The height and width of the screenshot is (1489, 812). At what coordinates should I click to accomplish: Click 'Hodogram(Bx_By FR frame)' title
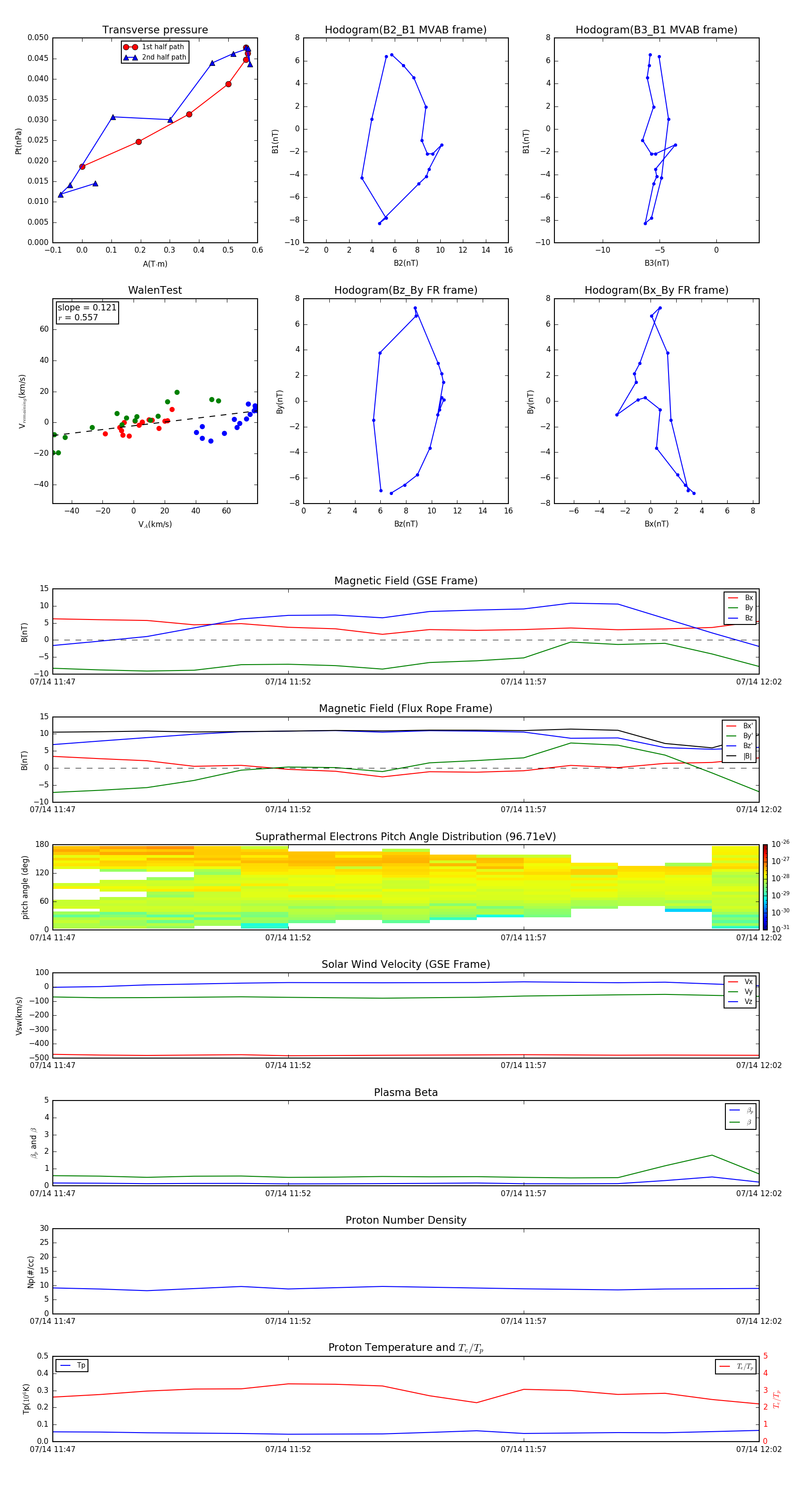pyautogui.click(x=656, y=290)
